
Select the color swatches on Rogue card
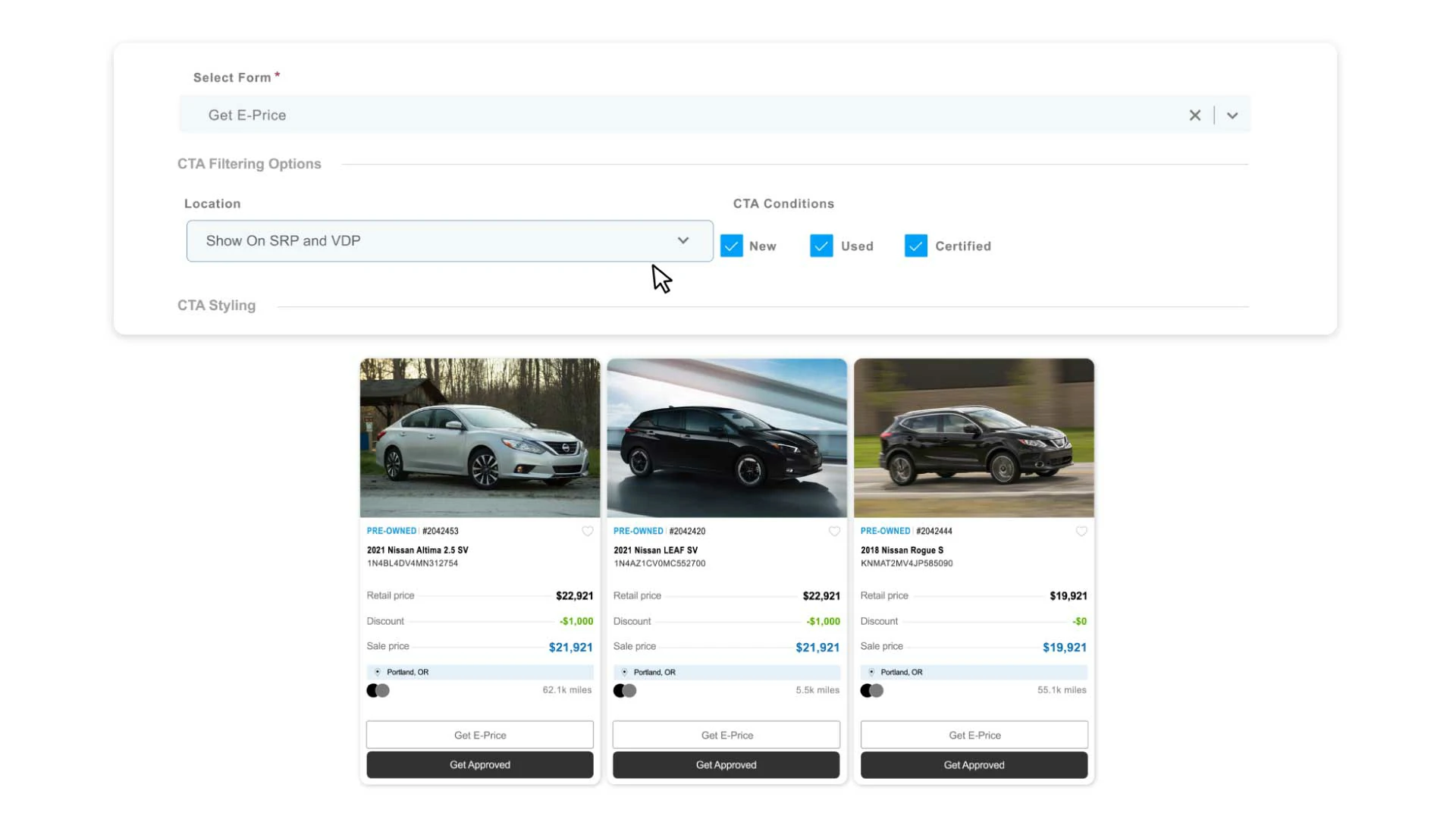(872, 690)
